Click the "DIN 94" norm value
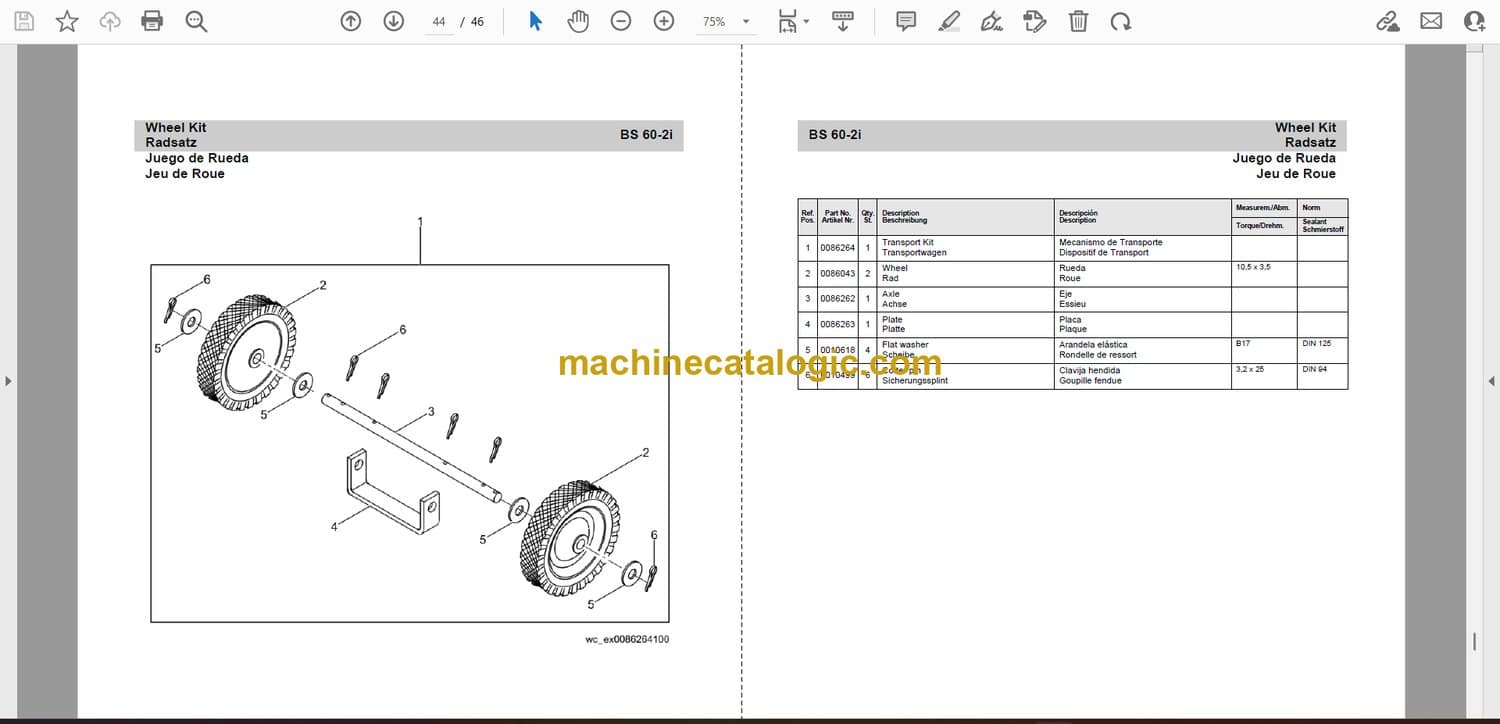1500x724 pixels. coord(1313,369)
